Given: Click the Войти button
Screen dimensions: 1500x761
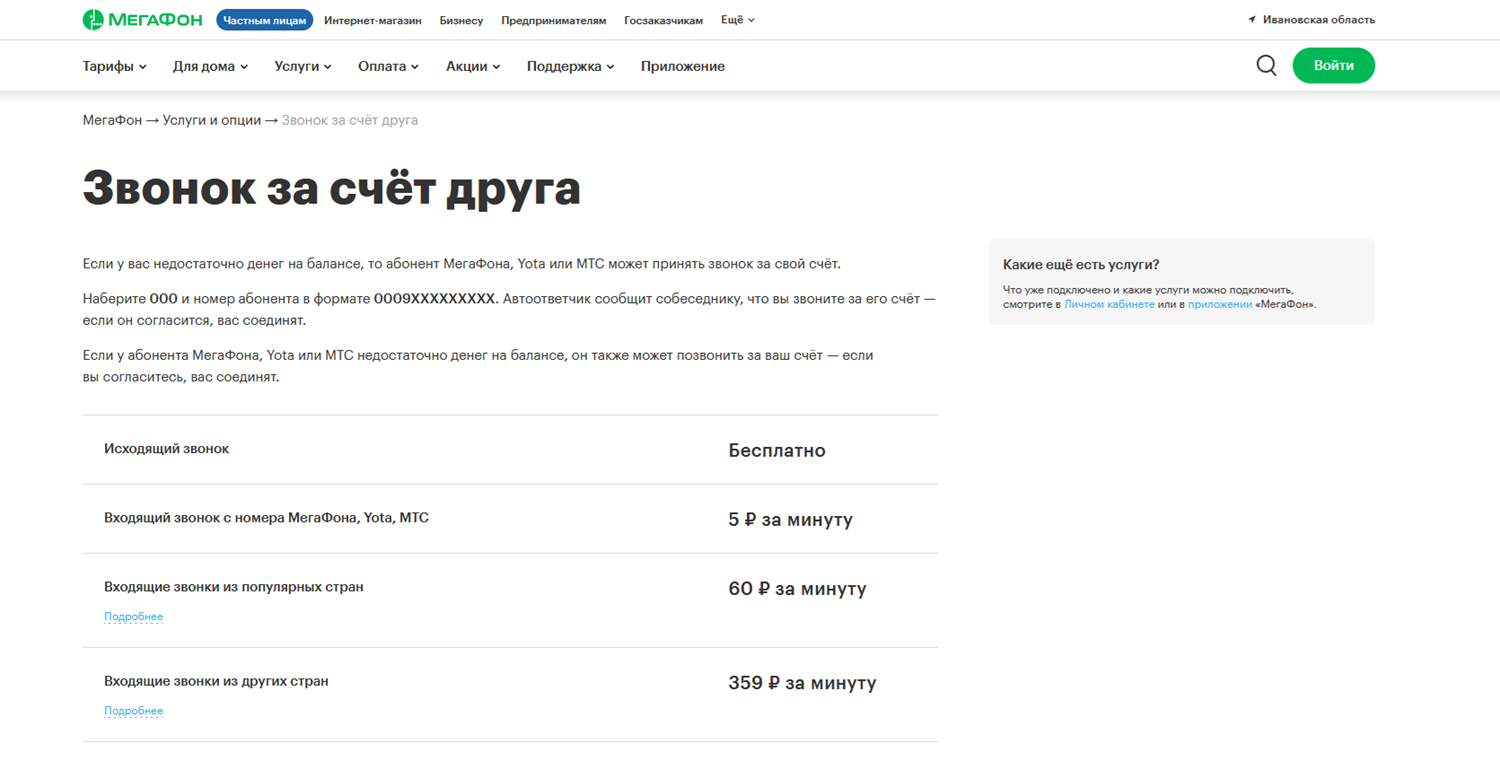Looking at the screenshot, I should tap(1333, 66).
